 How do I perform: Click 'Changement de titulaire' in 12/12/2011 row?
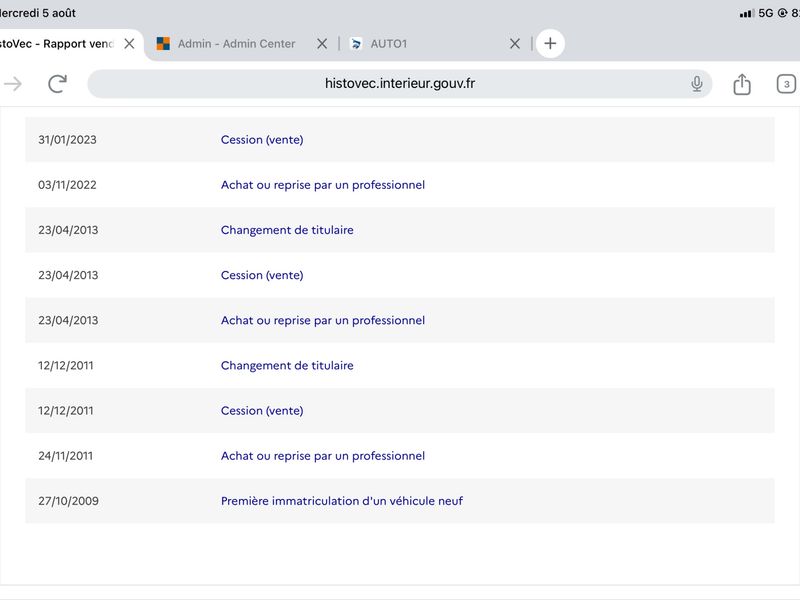click(287, 365)
